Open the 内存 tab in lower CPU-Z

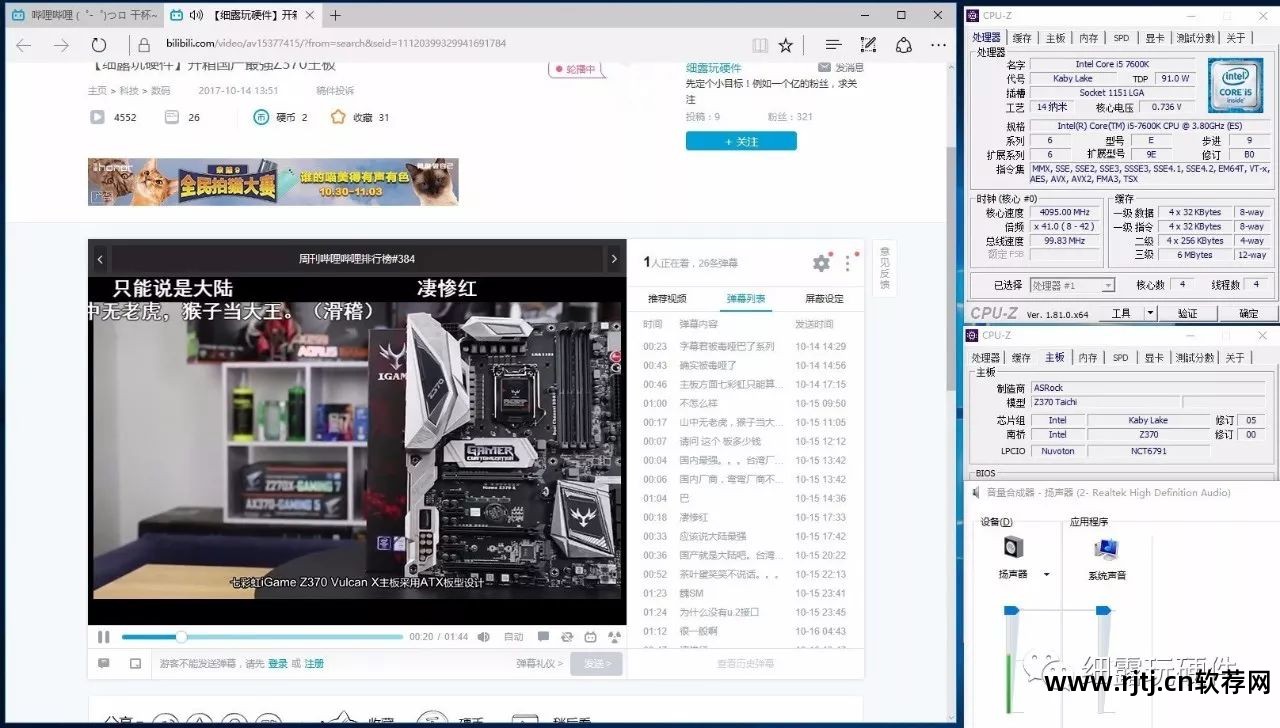1088,357
